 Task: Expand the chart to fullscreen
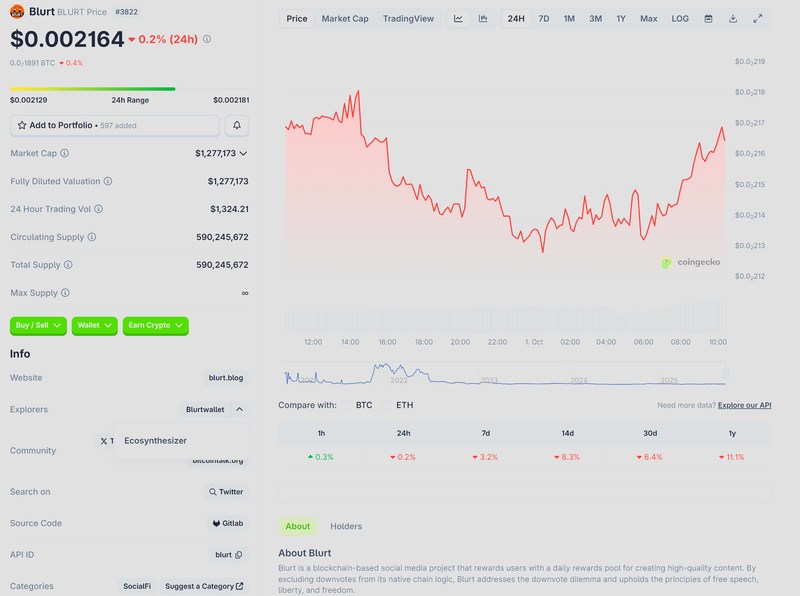pyautogui.click(x=758, y=19)
